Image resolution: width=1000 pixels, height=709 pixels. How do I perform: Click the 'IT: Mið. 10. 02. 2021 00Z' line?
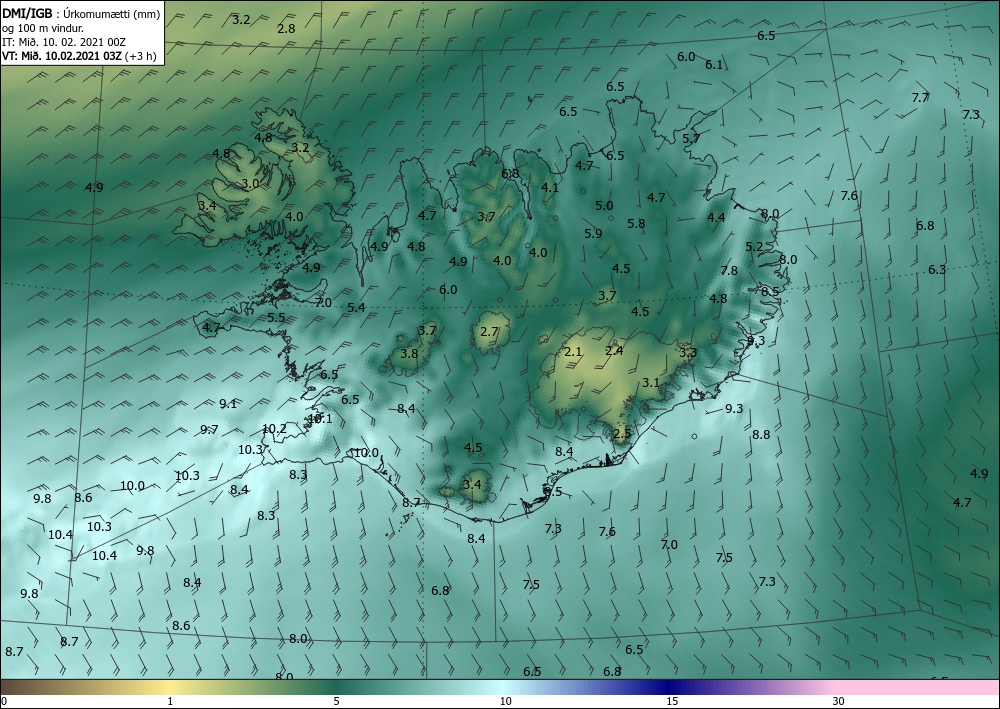click(64, 42)
